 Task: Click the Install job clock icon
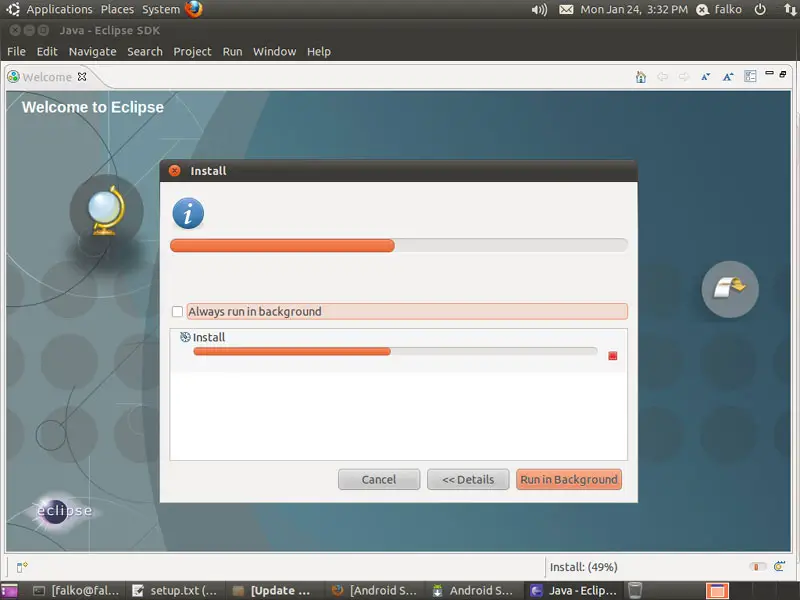point(185,337)
